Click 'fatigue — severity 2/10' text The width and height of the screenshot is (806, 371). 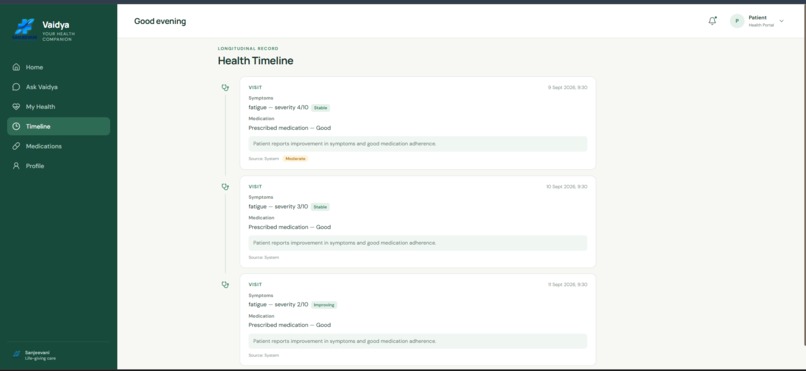point(279,304)
